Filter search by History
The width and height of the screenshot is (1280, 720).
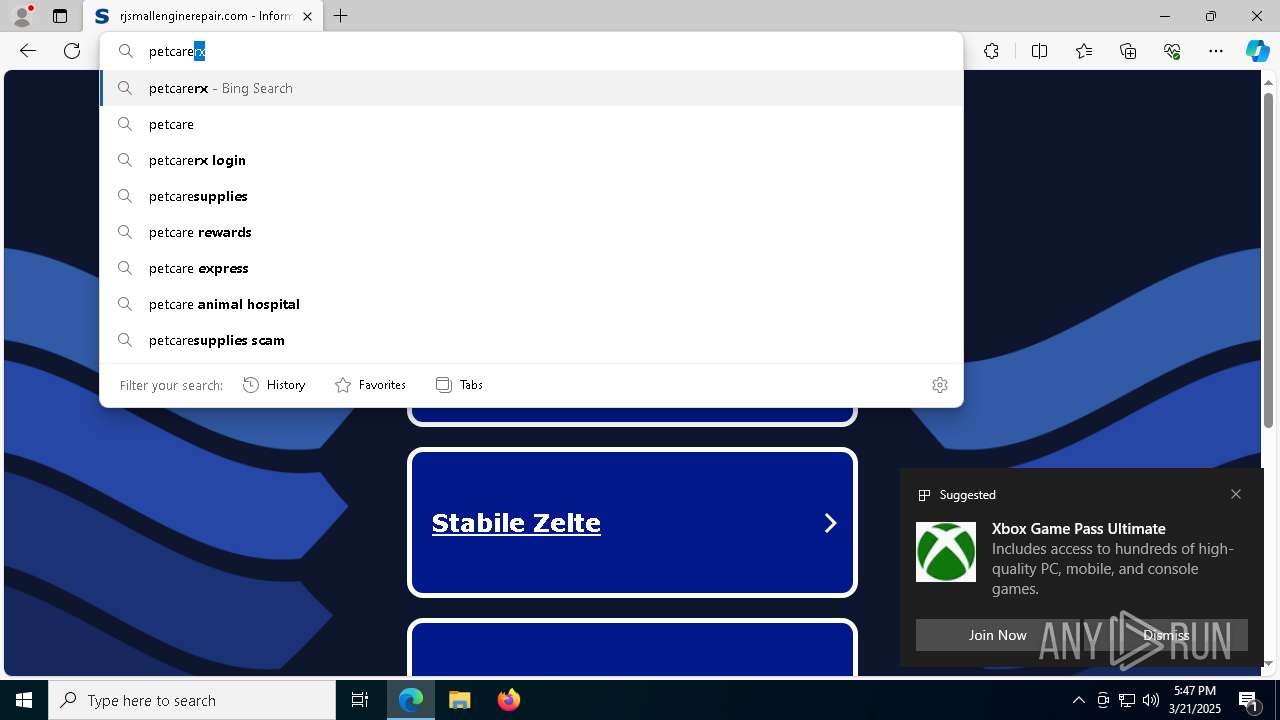tap(274, 385)
